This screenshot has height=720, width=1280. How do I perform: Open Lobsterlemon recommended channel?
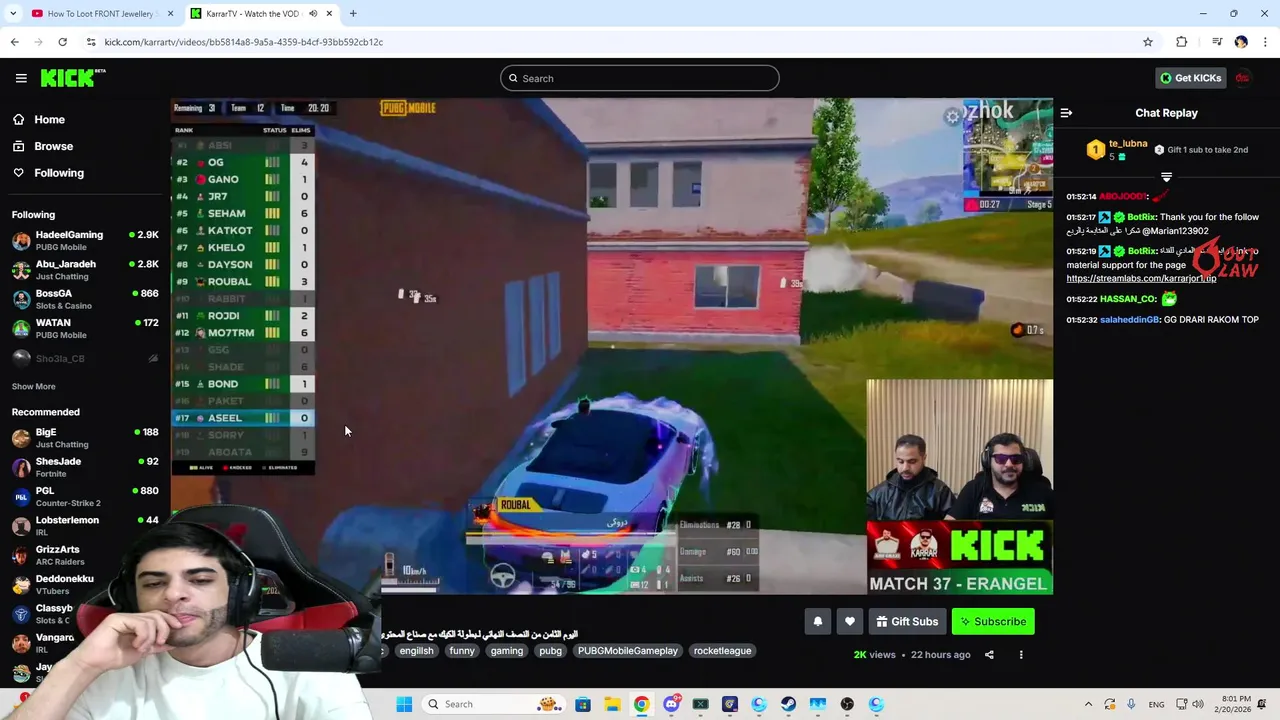pos(85,525)
